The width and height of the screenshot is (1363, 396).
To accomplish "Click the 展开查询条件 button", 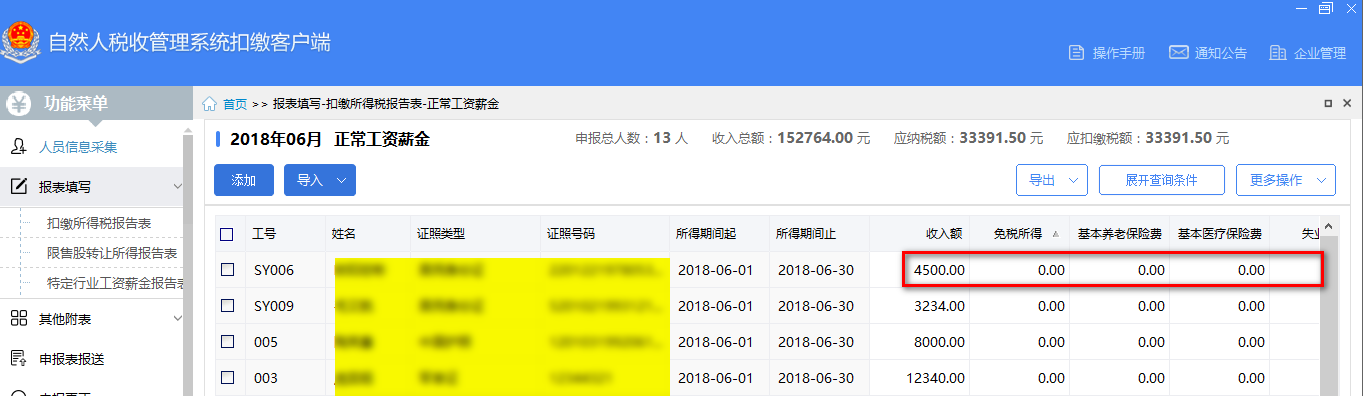I will click(x=1161, y=180).
